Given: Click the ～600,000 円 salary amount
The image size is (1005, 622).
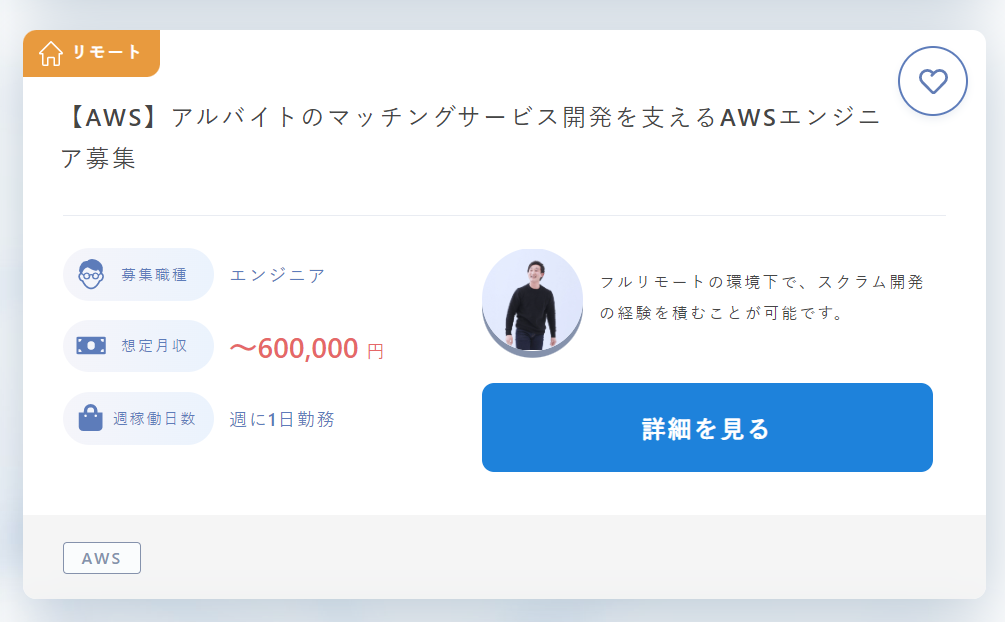Looking at the screenshot, I should click(306, 348).
